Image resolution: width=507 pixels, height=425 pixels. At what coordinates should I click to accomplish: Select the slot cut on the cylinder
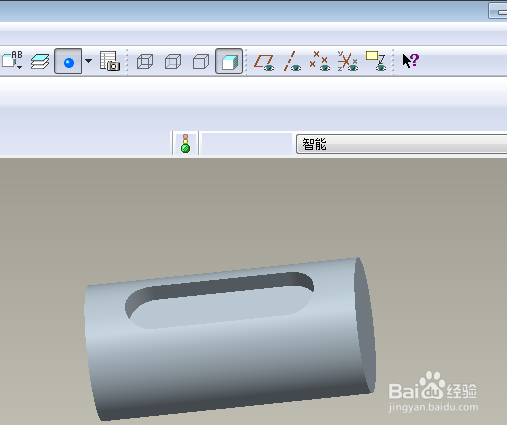tap(220, 300)
